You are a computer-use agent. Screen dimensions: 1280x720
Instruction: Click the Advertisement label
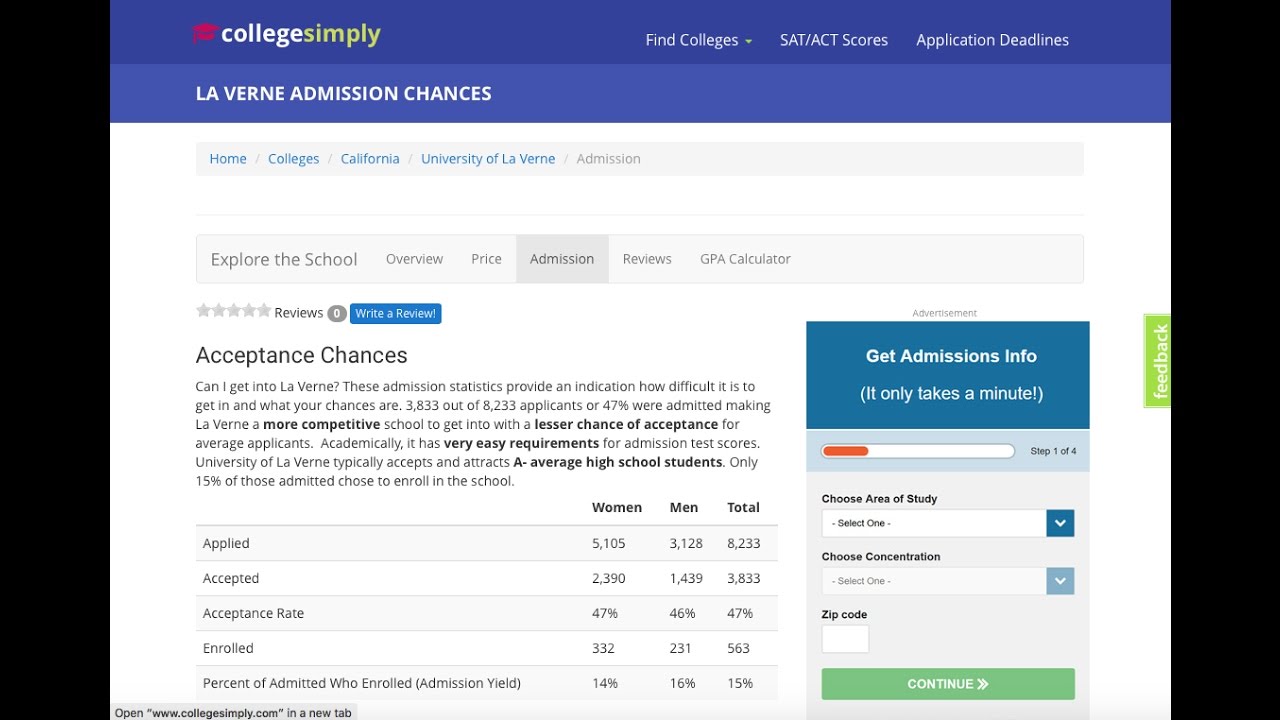pyautogui.click(x=944, y=313)
